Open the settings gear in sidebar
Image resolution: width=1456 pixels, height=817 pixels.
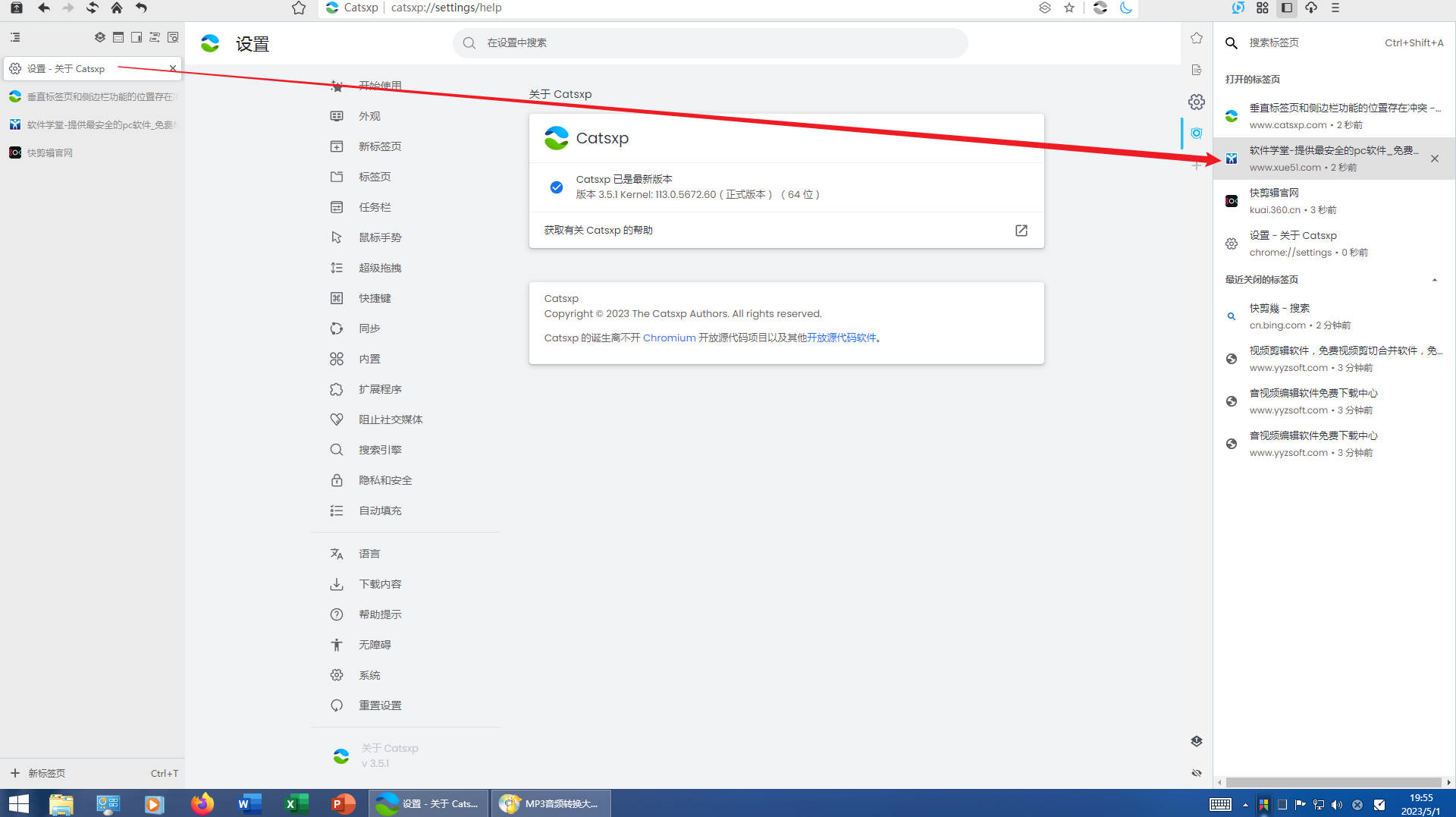1197,102
